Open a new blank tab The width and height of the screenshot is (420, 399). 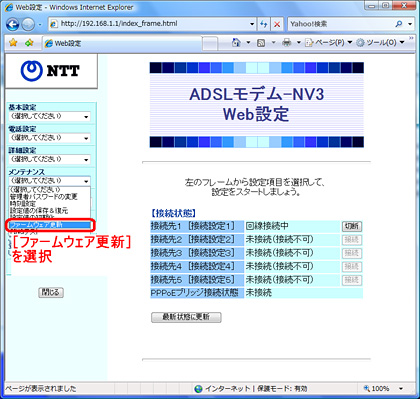[210, 43]
